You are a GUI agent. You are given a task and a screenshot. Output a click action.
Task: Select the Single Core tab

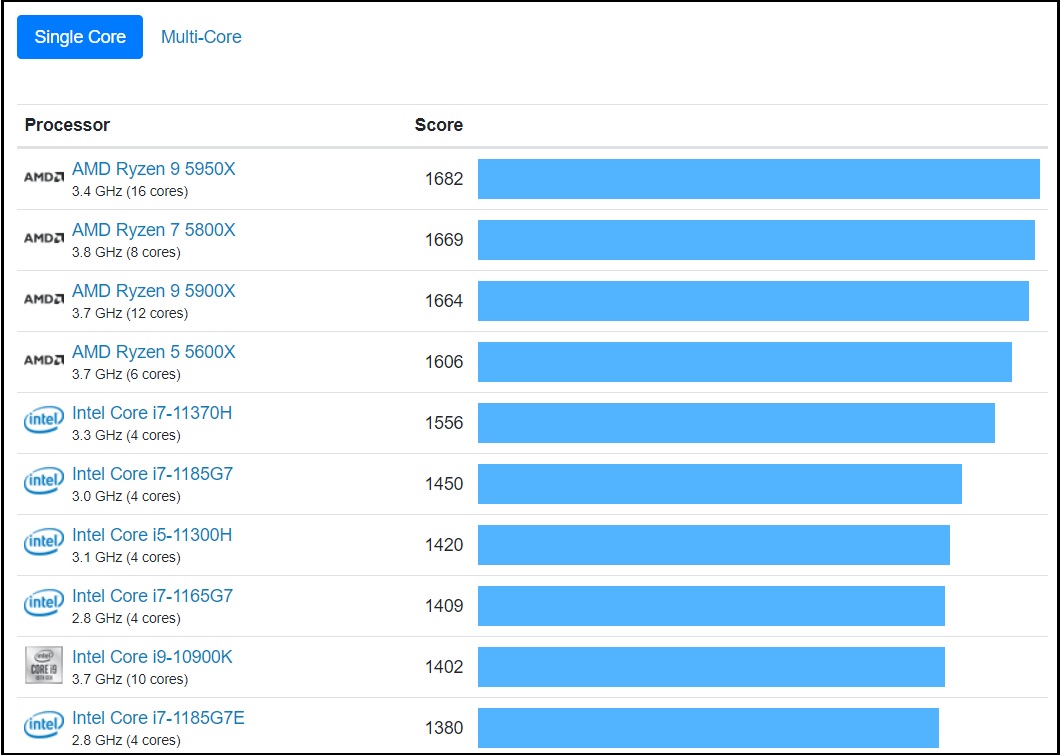click(80, 37)
